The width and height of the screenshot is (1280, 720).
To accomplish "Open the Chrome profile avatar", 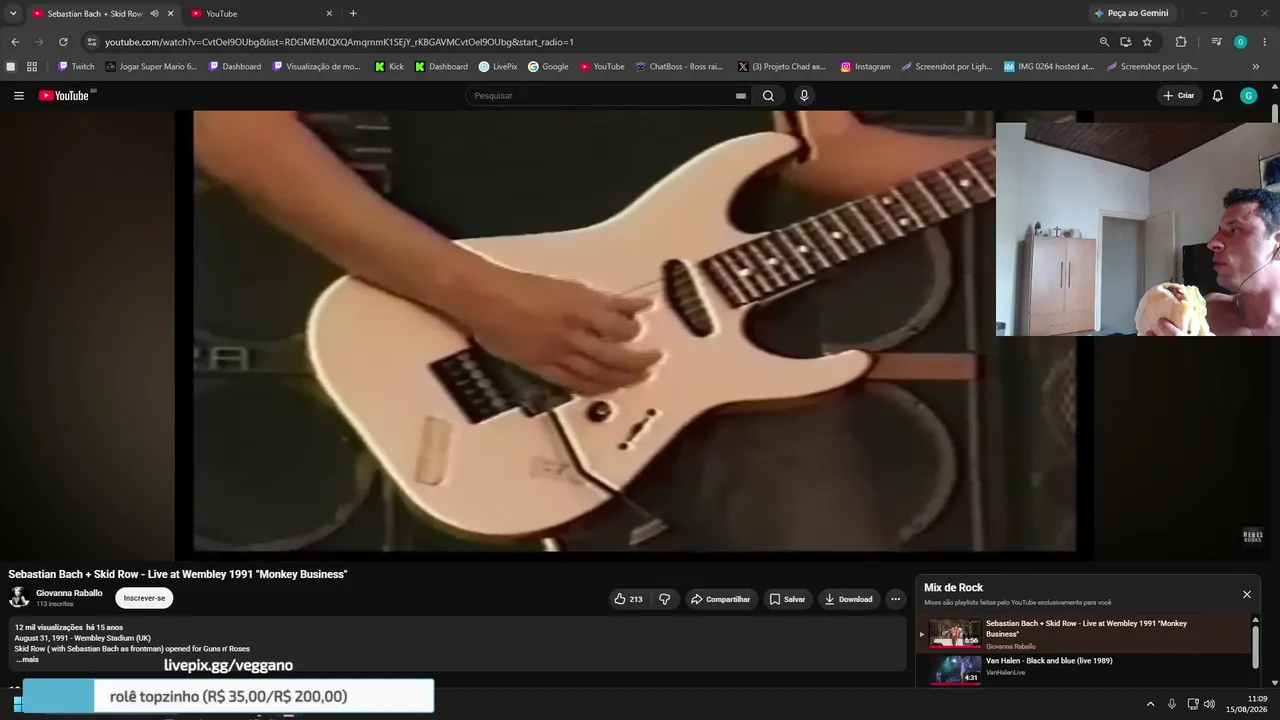I will click(1240, 42).
